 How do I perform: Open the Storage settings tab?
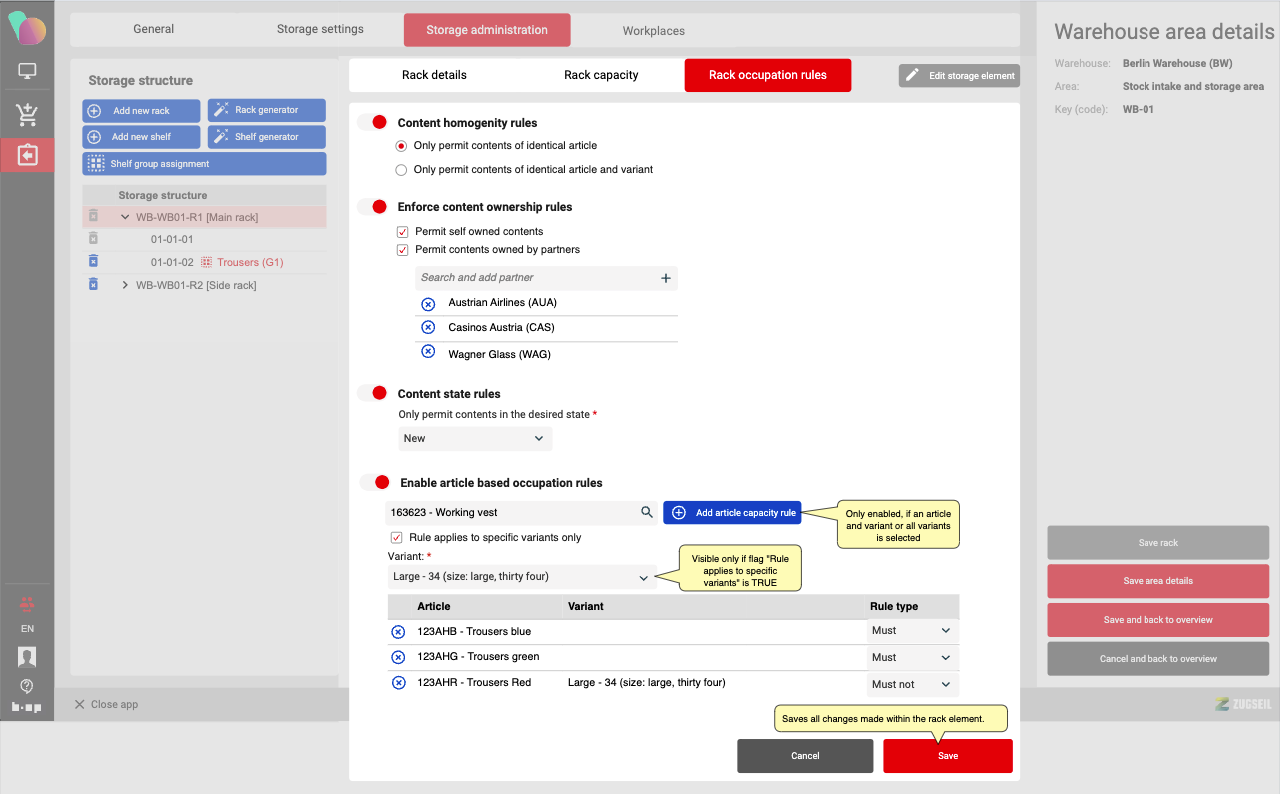[x=320, y=30]
